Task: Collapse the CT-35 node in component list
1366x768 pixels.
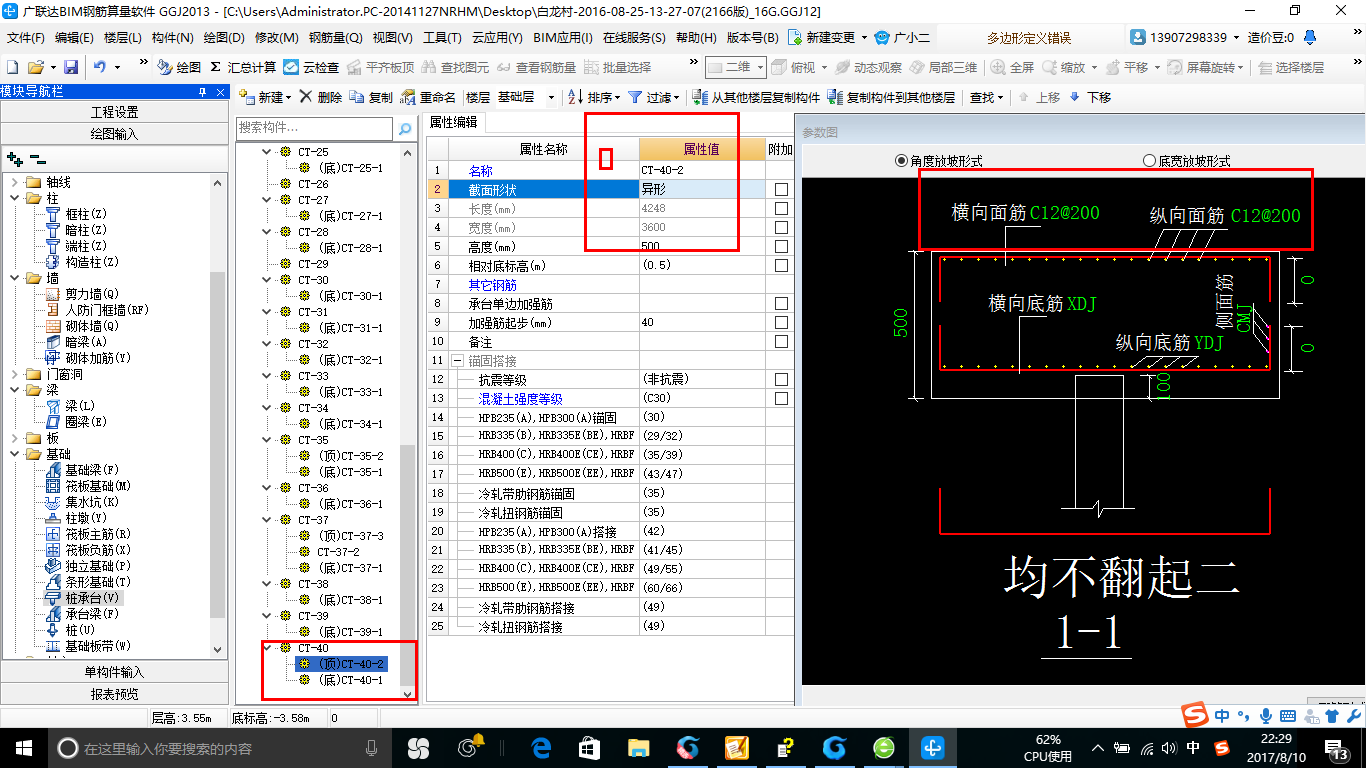Action: (x=265, y=440)
